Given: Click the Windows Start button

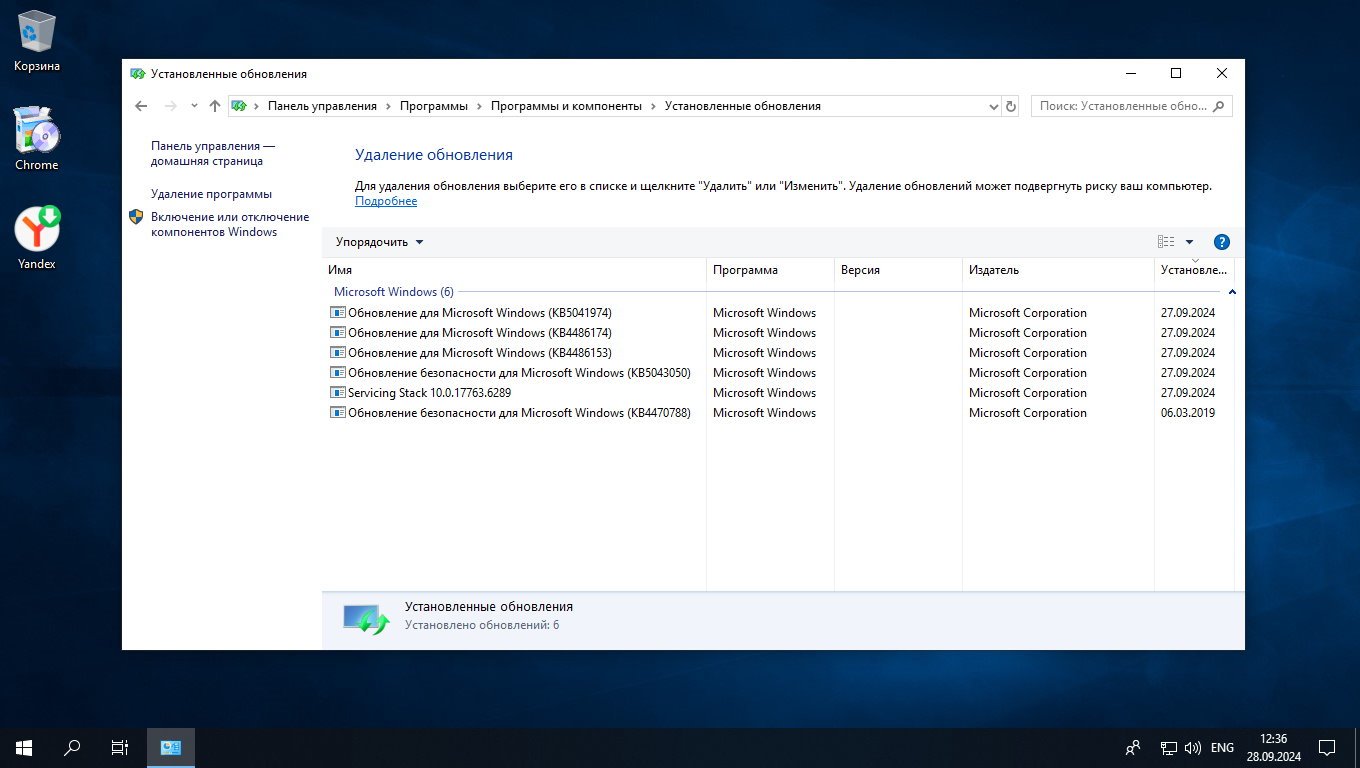Looking at the screenshot, I should (23, 747).
